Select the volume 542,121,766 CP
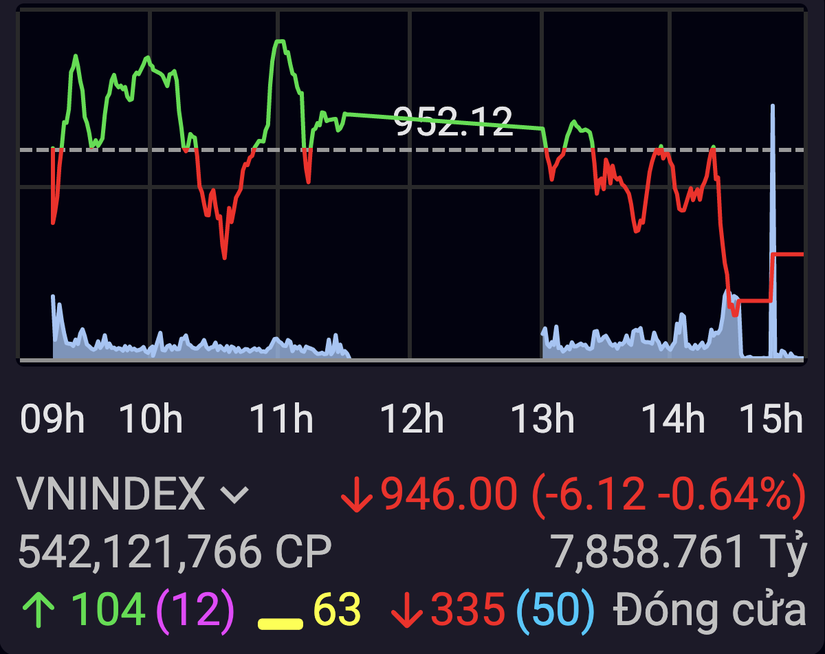 click(x=175, y=551)
